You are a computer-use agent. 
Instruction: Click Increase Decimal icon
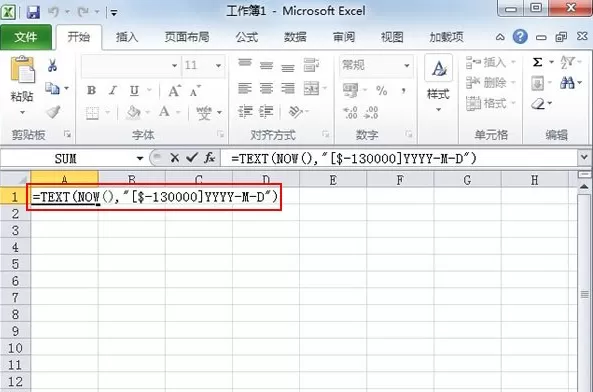[x=350, y=113]
